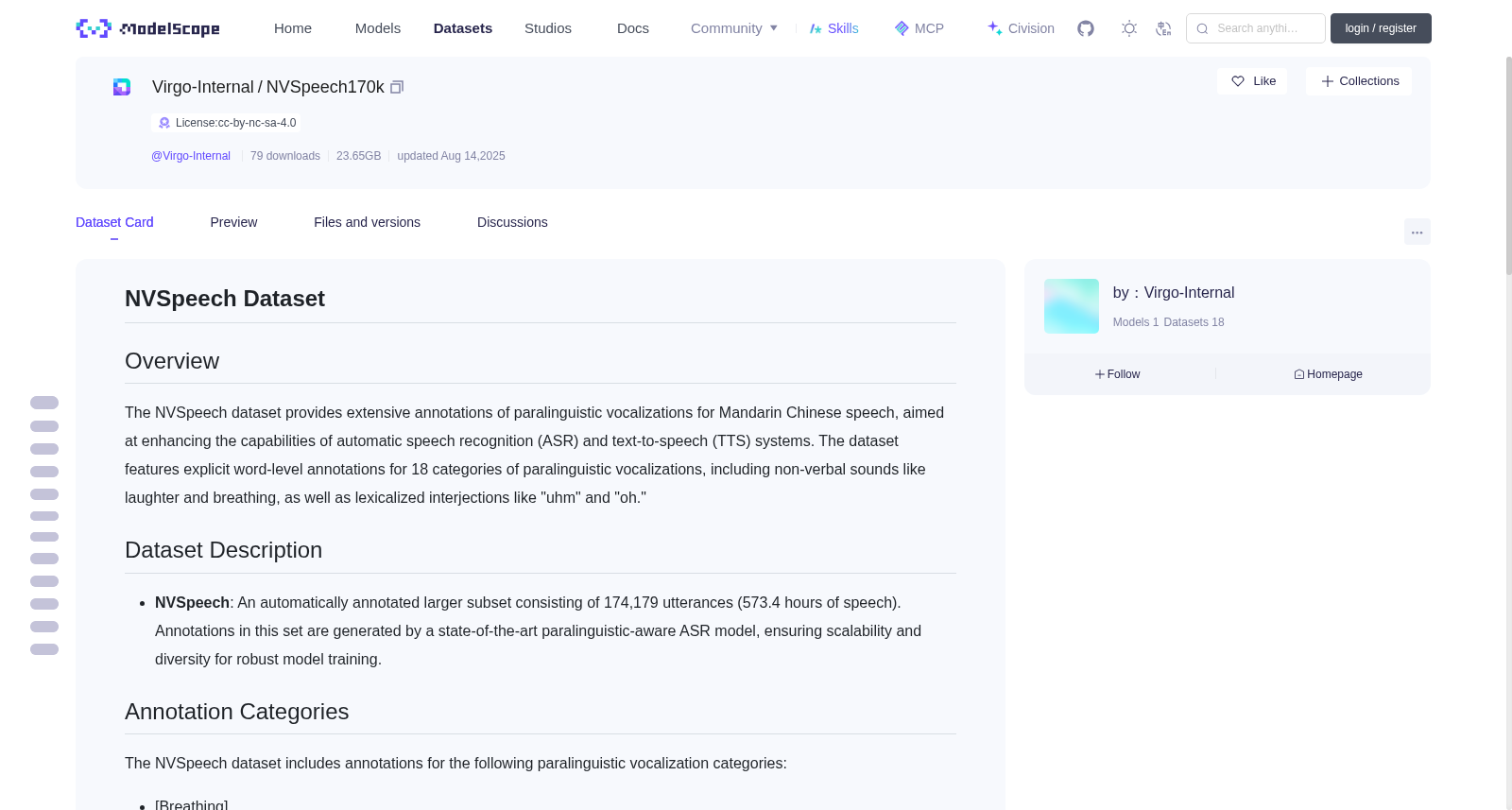Click the '79 downloads' text

[x=285, y=156]
